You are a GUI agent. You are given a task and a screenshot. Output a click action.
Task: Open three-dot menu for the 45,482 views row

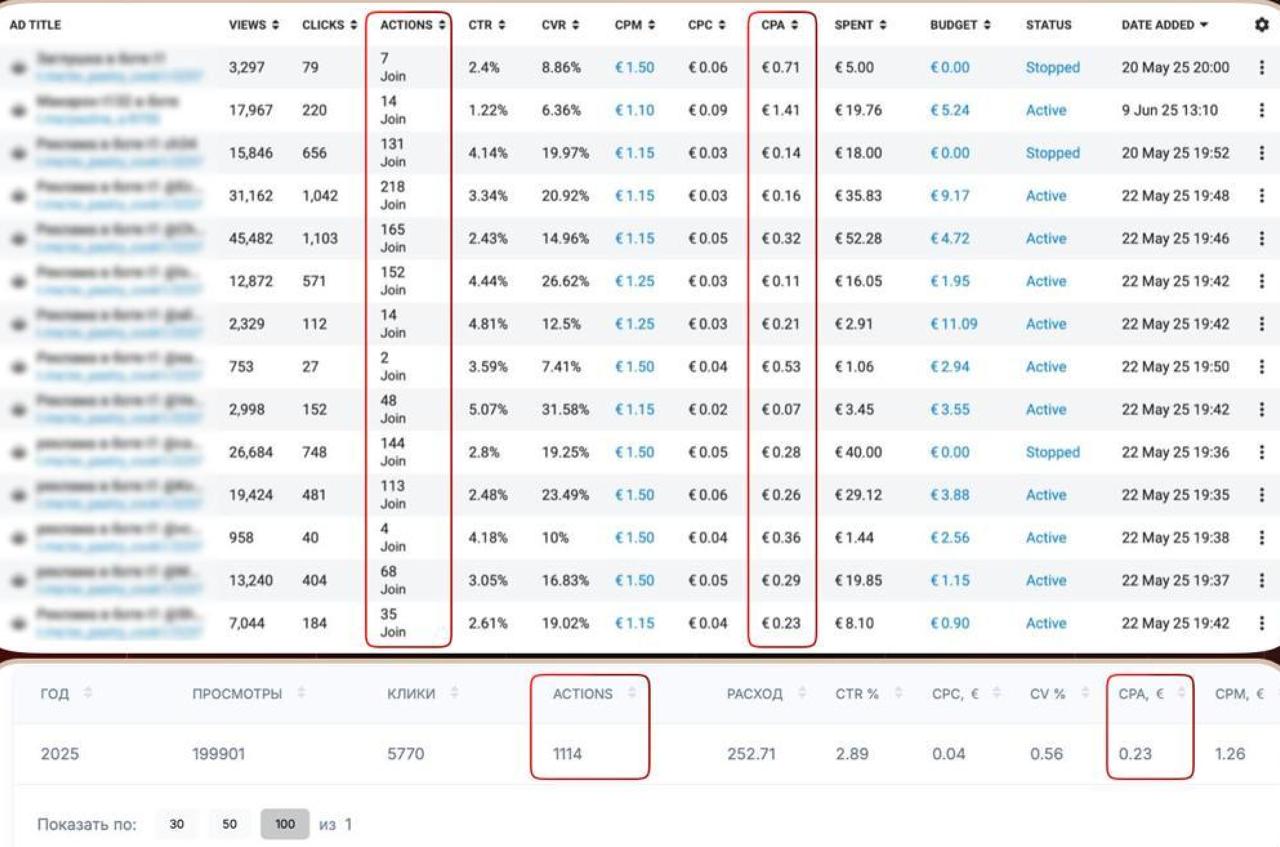pos(1261,238)
